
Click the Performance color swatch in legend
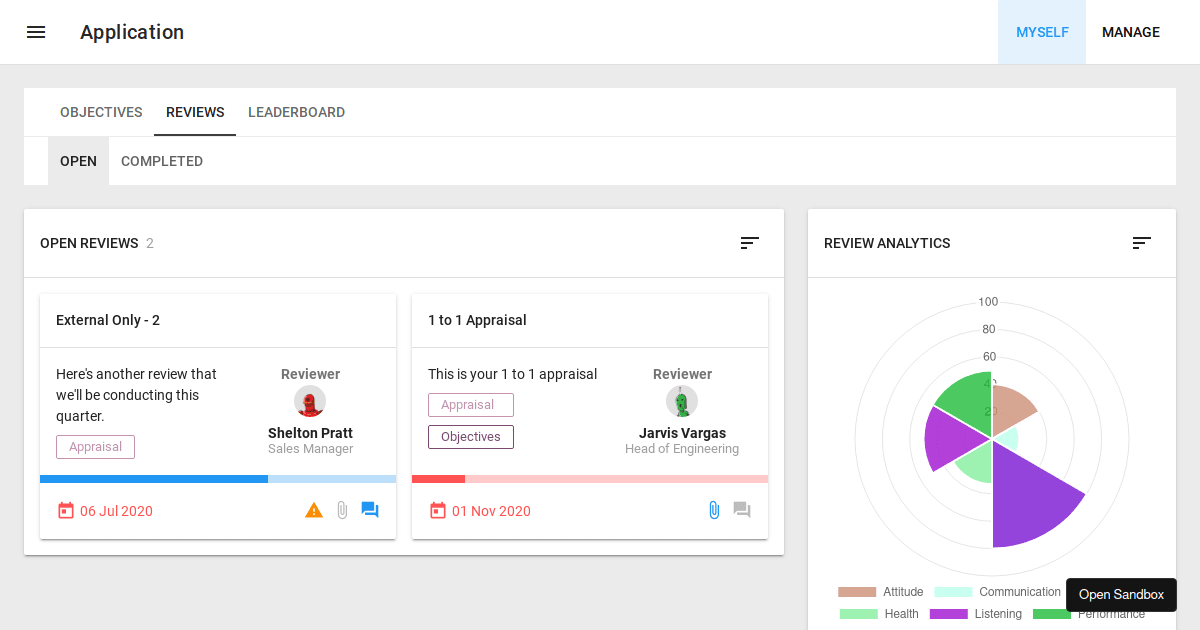click(1051, 613)
